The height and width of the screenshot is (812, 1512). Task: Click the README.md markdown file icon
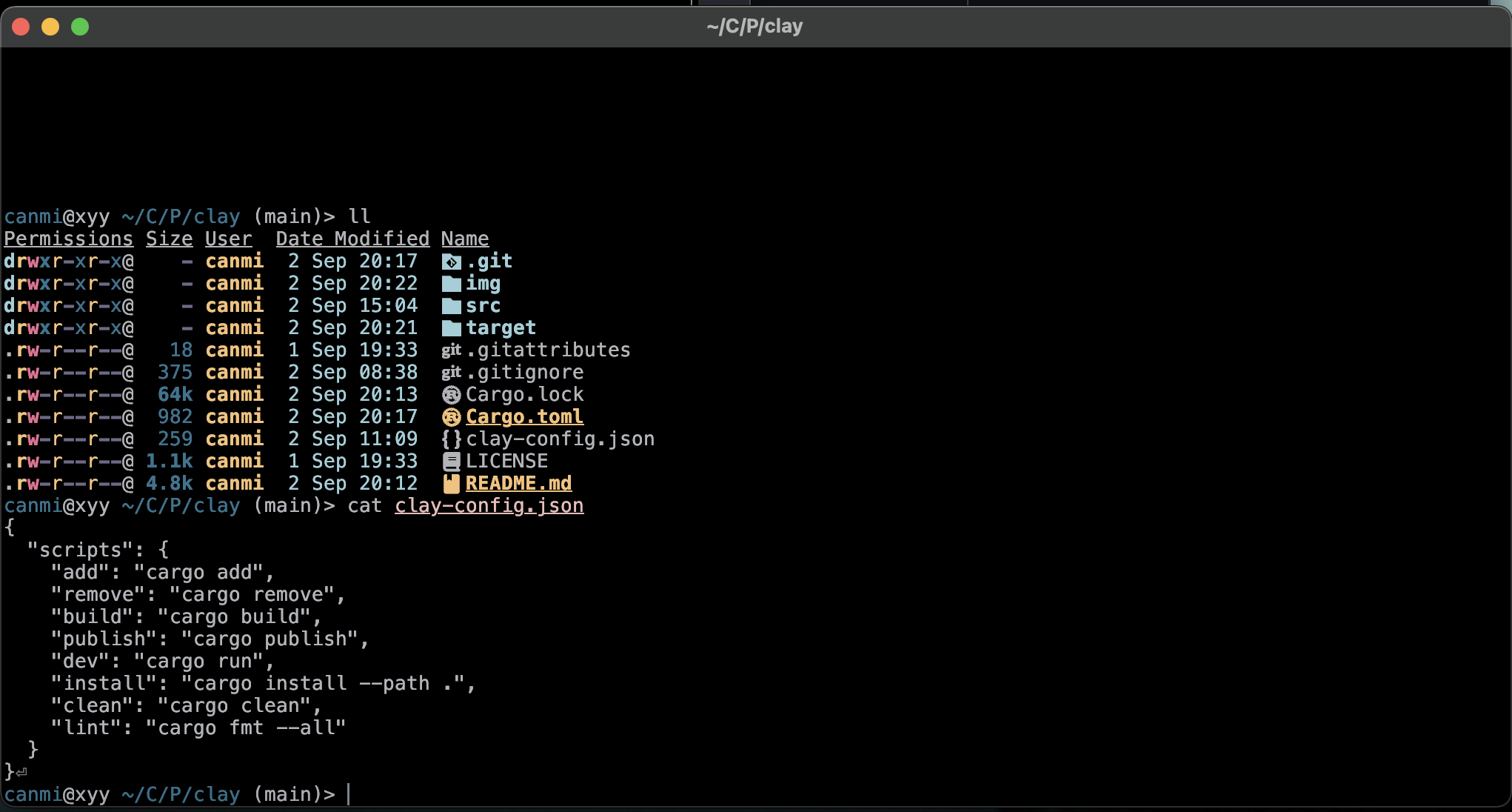[451, 484]
